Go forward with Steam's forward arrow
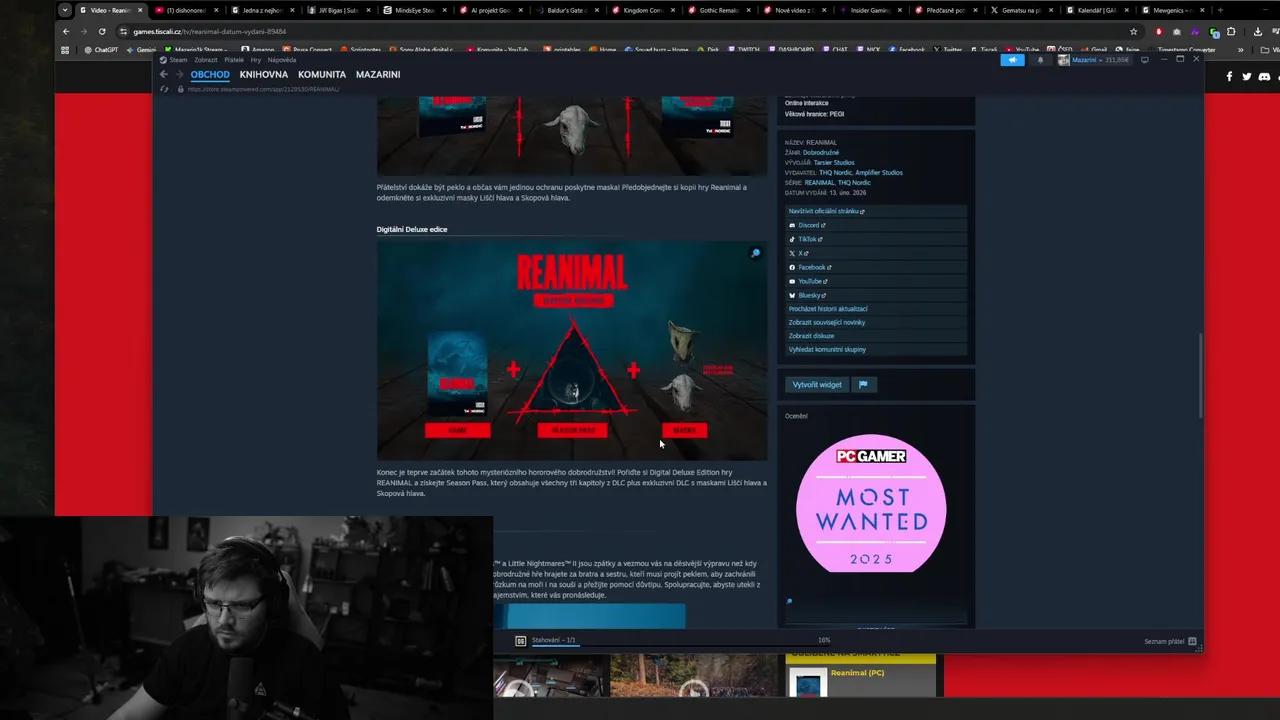 point(179,75)
